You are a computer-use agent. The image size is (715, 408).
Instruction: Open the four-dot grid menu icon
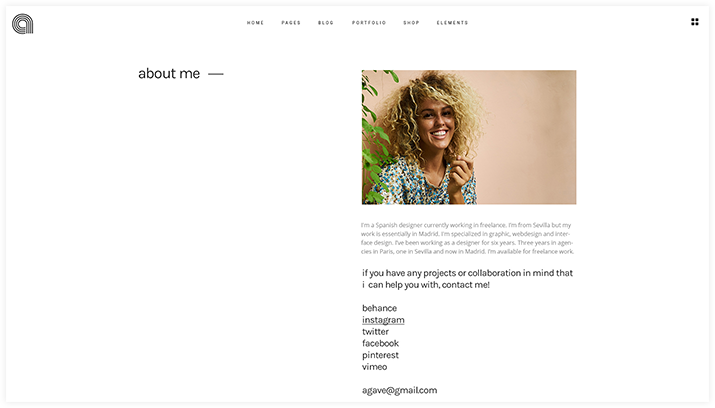click(694, 22)
